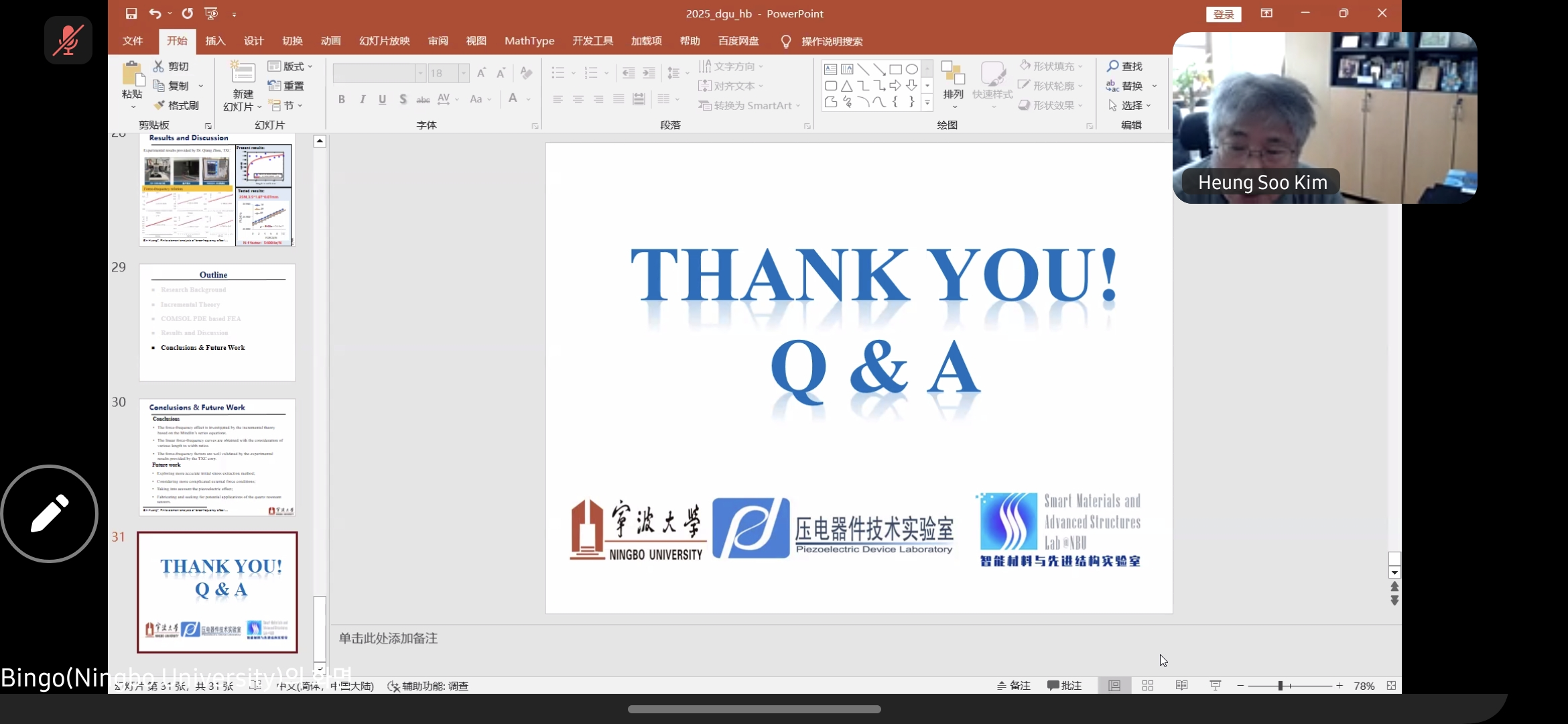The height and width of the screenshot is (724, 1568).
Task: Expand the shapes gallery more arrow
Action: pos(927,103)
